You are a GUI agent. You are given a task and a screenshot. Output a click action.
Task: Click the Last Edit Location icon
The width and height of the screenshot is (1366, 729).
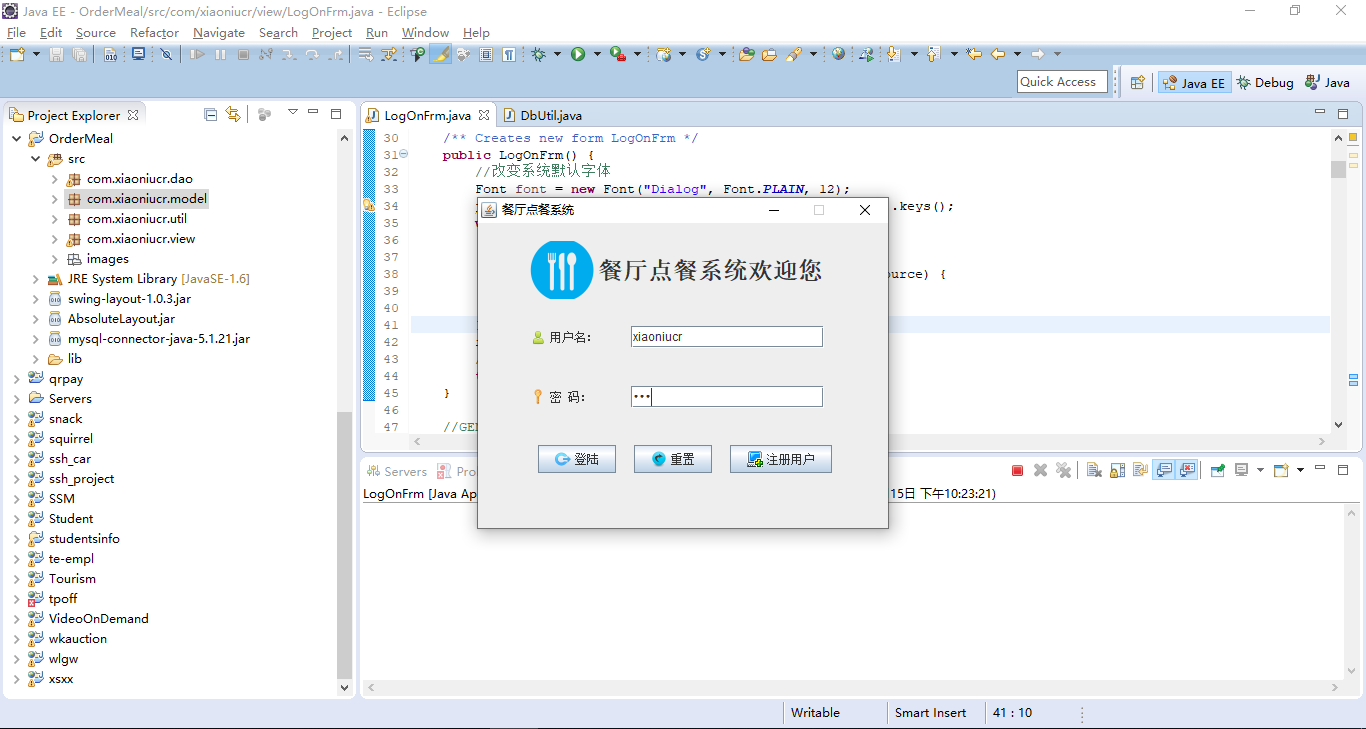[974, 54]
